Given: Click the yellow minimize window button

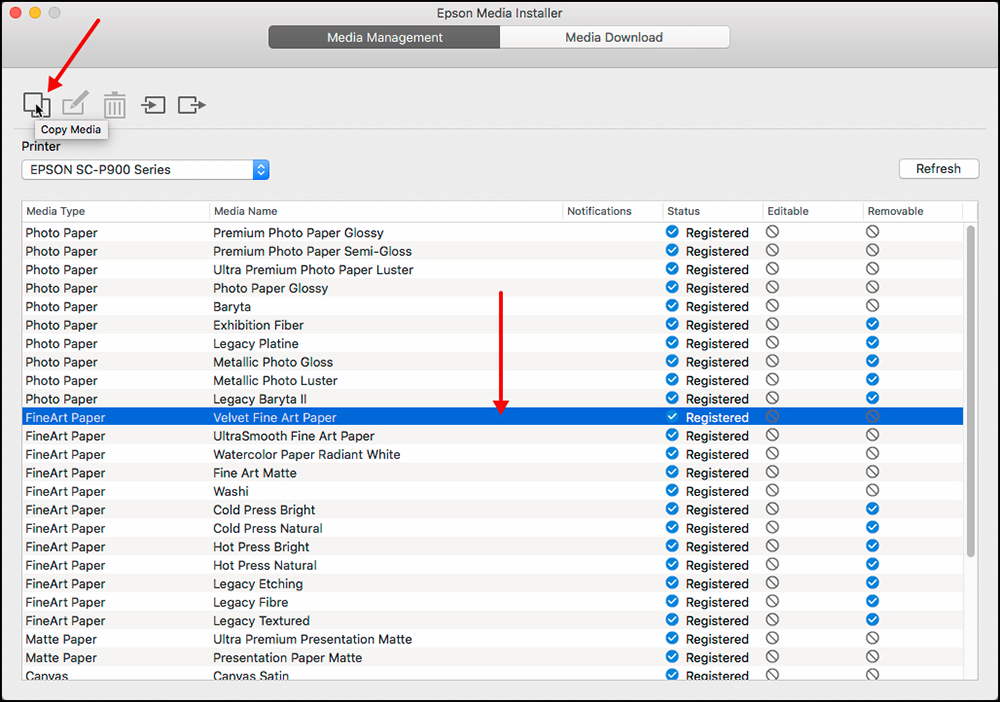Looking at the screenshot, I should tap(35, 13).
